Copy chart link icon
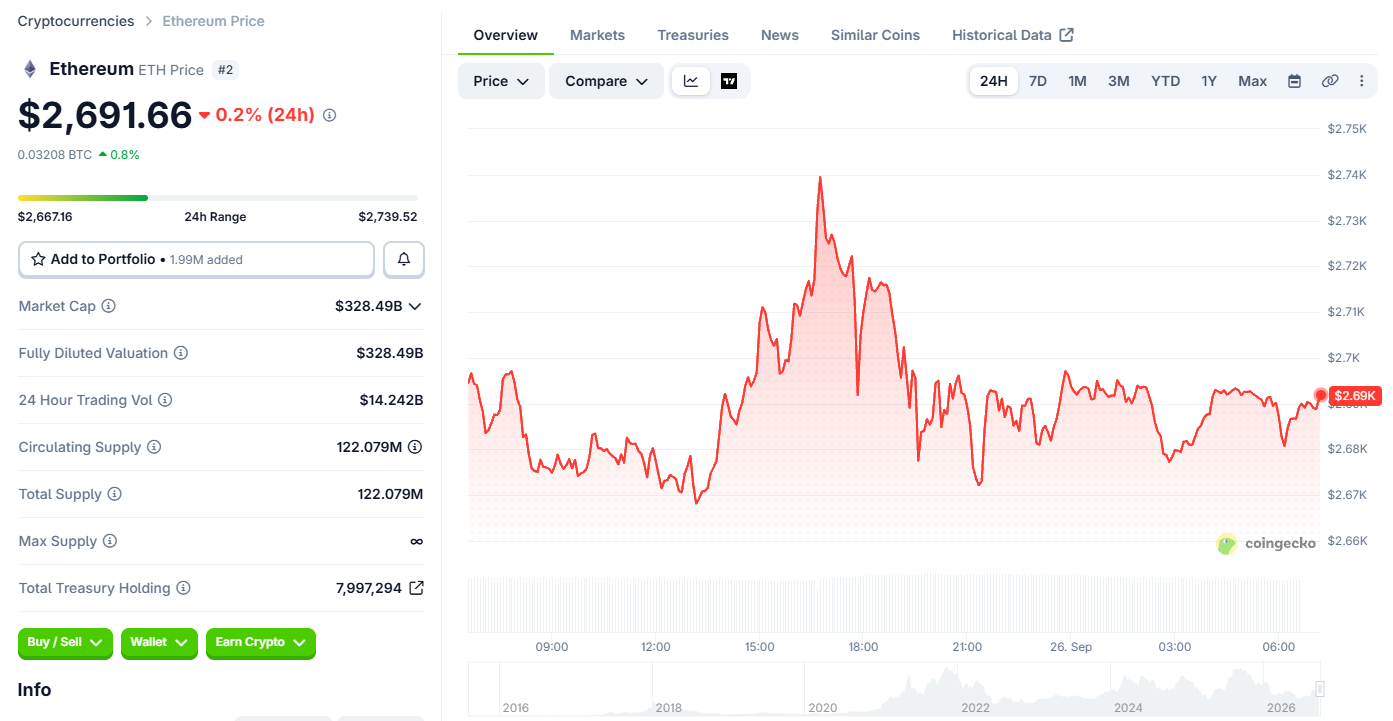Viewport: 1393px width, 721px height. tap(1330, 81)
